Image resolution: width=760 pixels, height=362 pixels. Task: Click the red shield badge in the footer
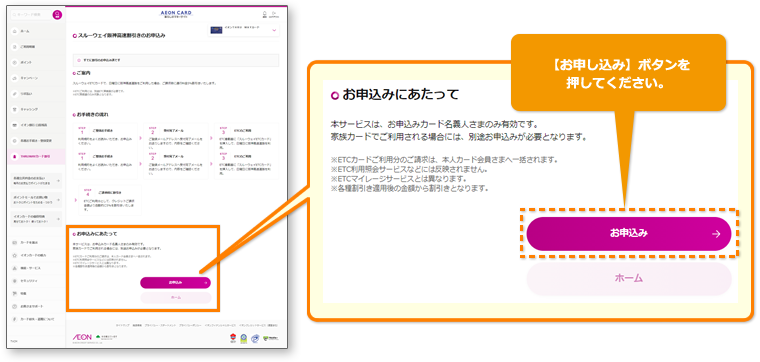coord(233,337)
